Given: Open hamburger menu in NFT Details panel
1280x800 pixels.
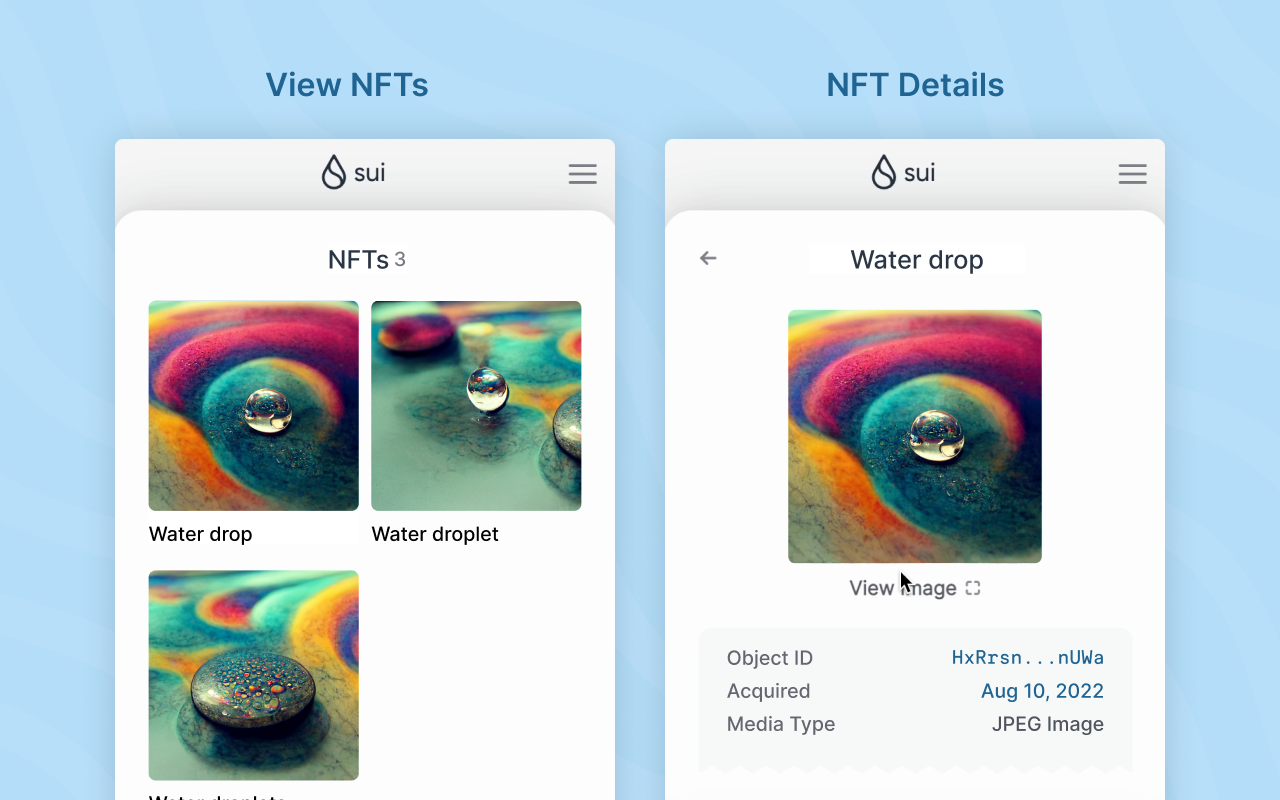Looking at the screenshot, I should click(x=1133, y=174).
